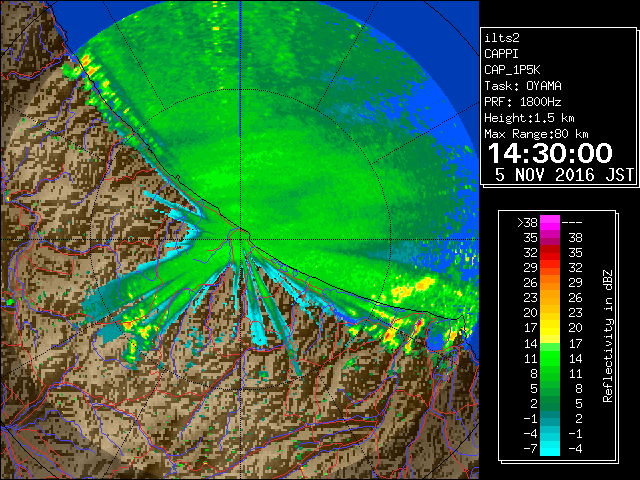Image resolution: width=640 pixels, height=480 pixels.
Task: Click the 'PRF: 1800Hz' line
Action: tap(523, 102)
